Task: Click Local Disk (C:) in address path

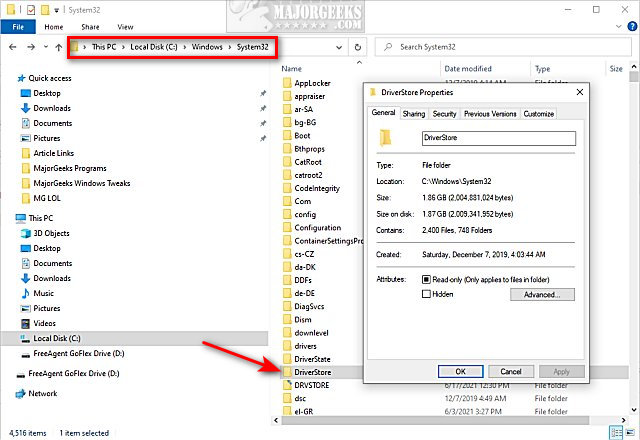Action: click(x=154, y=47)
